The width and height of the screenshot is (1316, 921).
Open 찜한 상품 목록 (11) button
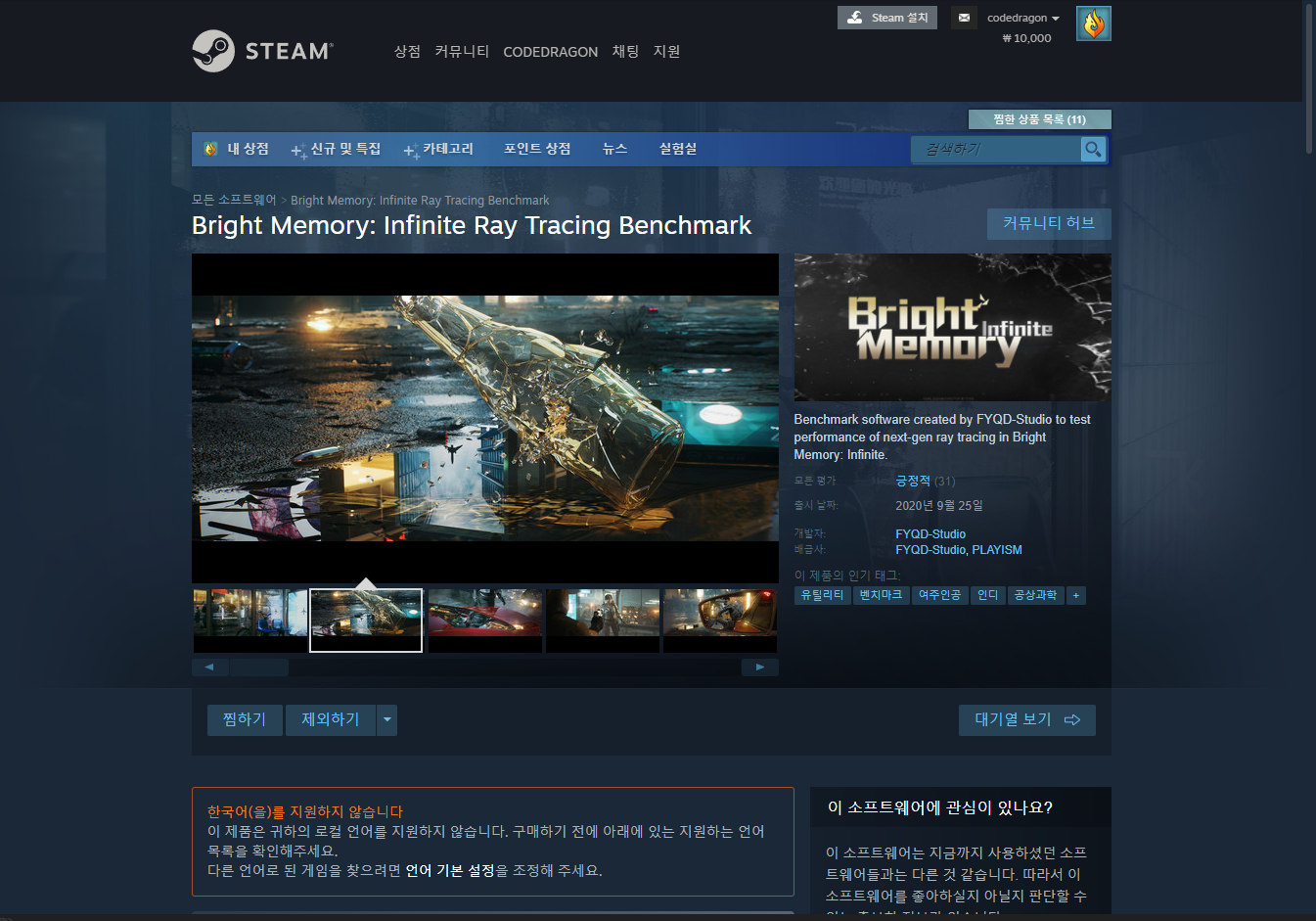click(x=1040, y=119)
